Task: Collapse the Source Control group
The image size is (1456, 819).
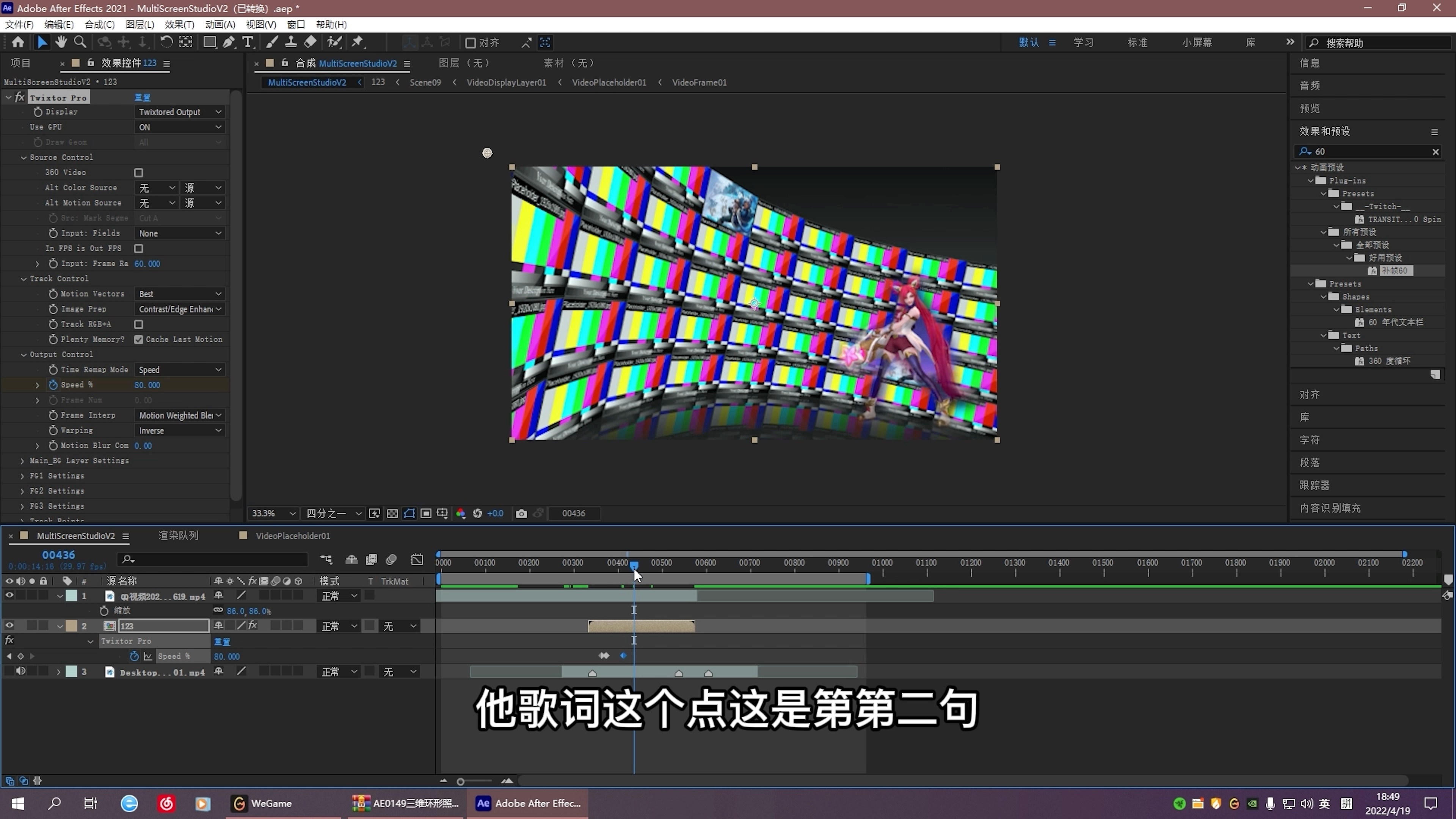Action: 24,158
